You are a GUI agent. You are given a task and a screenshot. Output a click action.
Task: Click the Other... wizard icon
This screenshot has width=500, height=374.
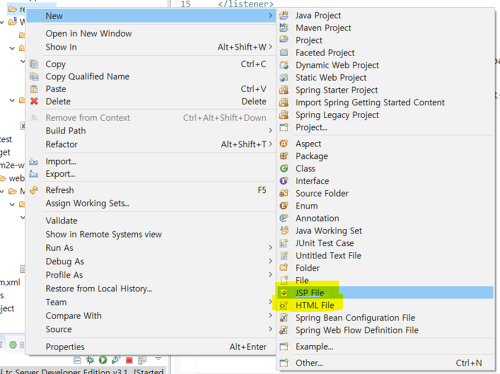click(x=284, y=363)
